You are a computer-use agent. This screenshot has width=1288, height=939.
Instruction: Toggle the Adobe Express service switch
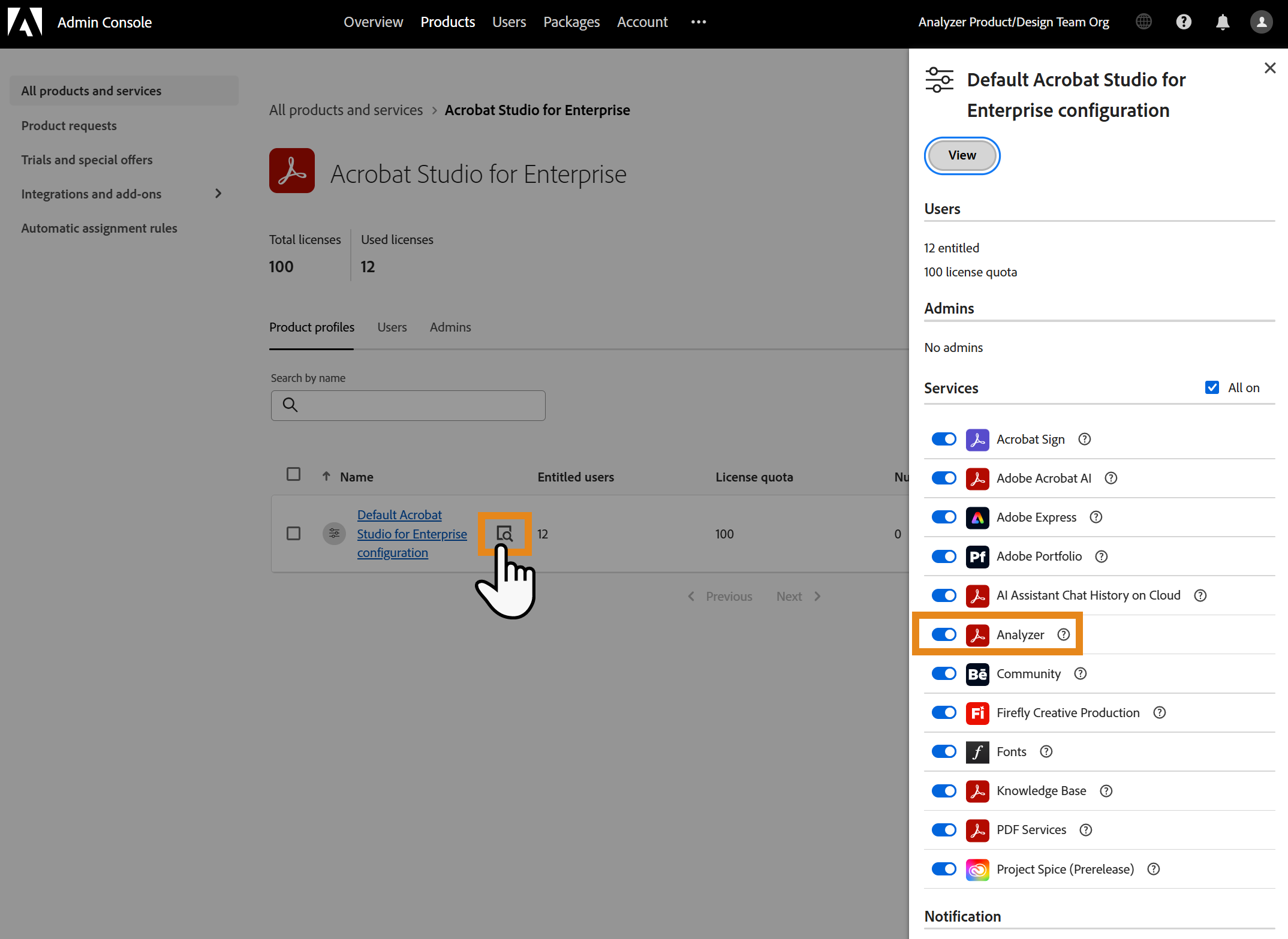pyautogui.click(x=944, y=517)
